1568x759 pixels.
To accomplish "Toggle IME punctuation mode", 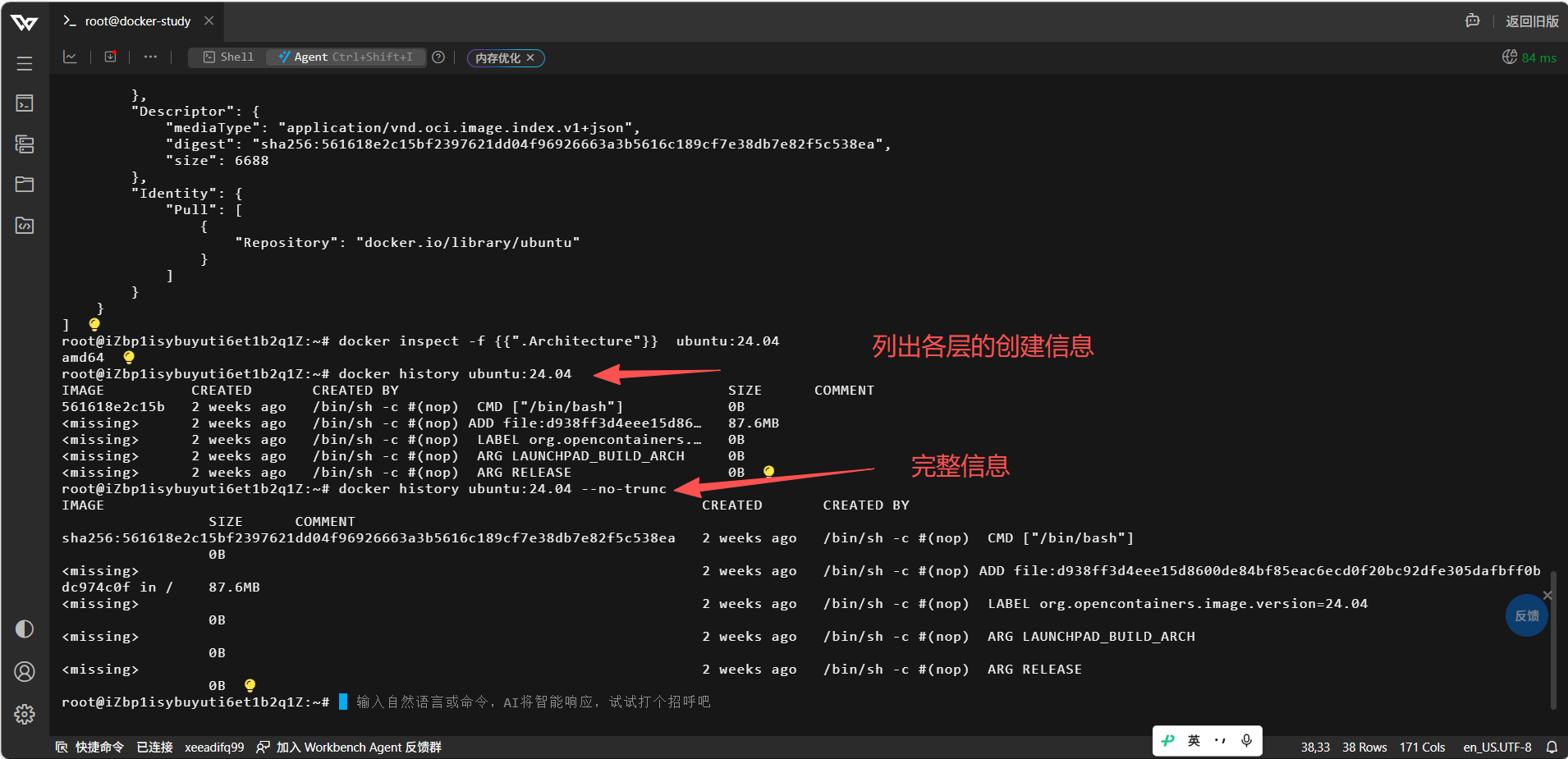I will tap(1220, 740).
